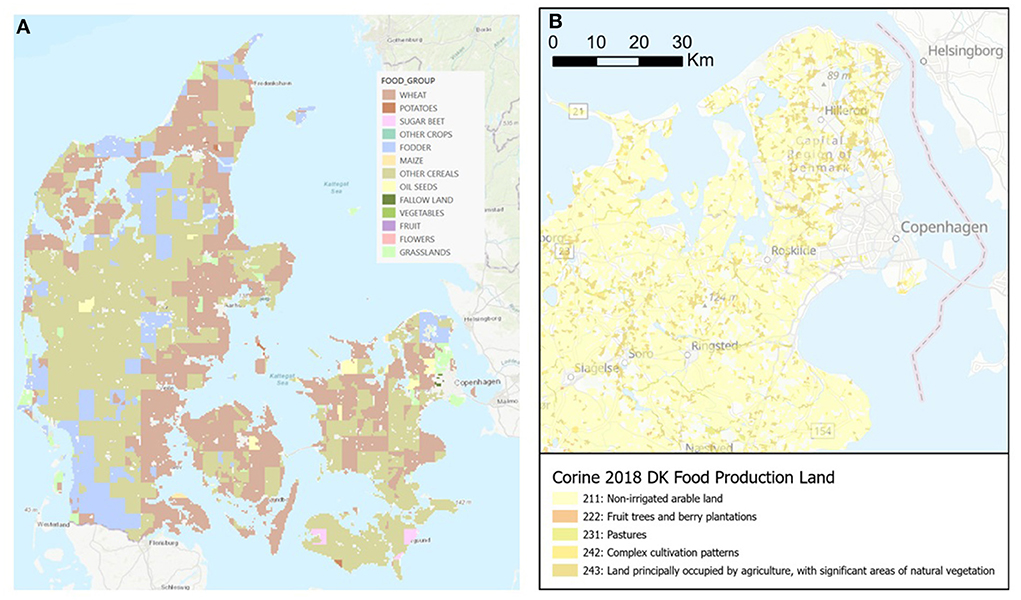The width and height of the screenshot is (1021, 600).
Task: Click the MAIZE legend swatch
Action: pos(387,160)
